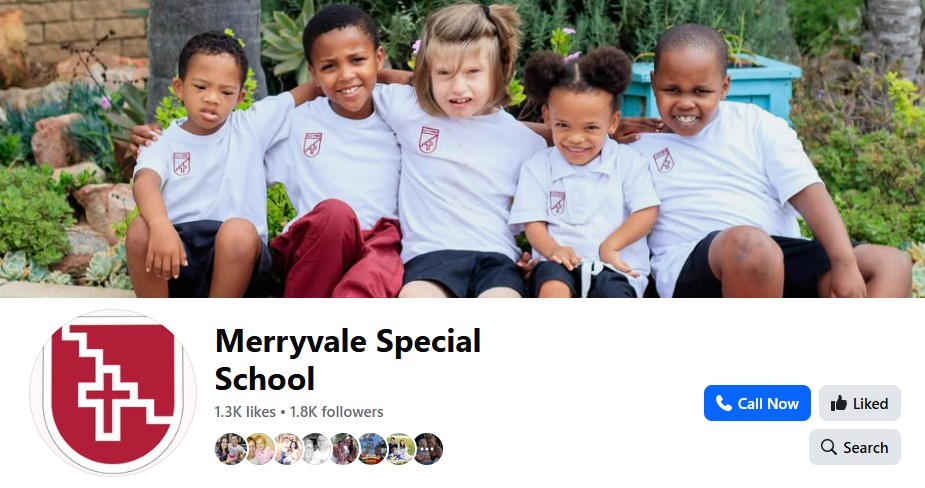Click the phone icon on Call Now
Viewport: 925px width, 488px height.
pyautogui.click(x=723, y=403)
